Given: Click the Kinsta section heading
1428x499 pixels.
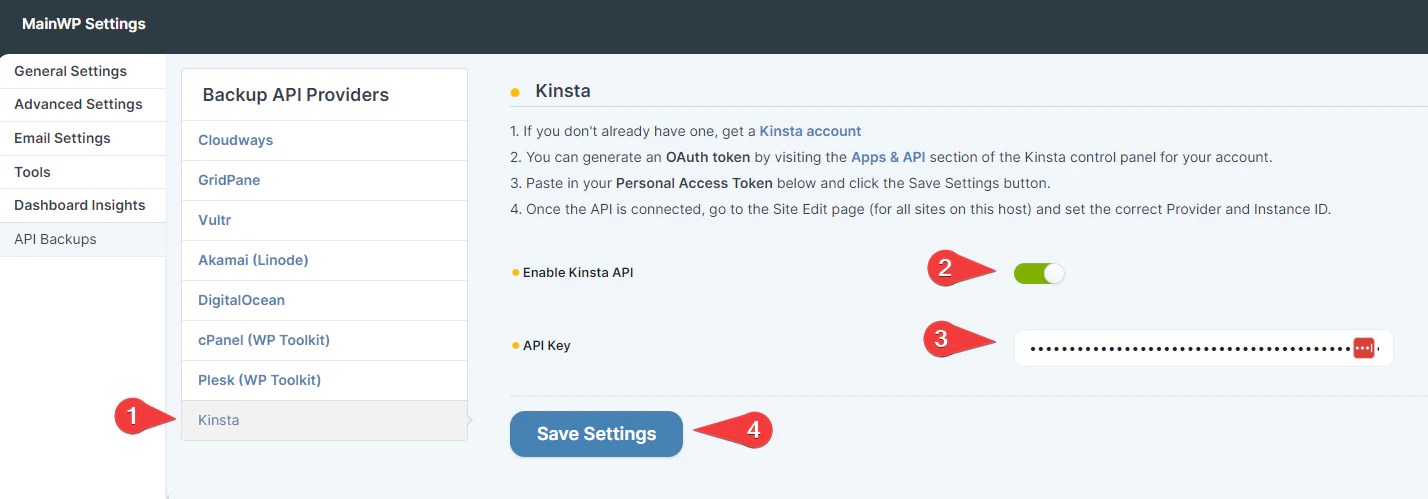Looking at the screenshot, I should coord(563,91).
